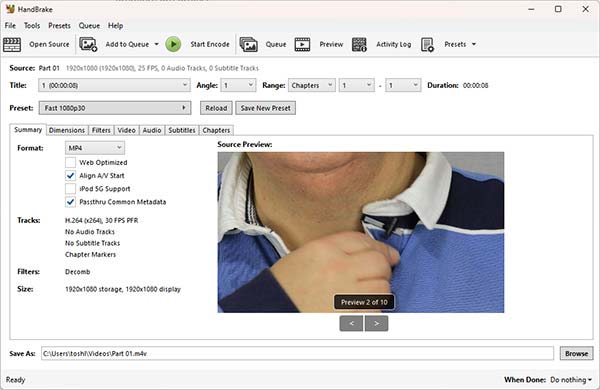Click the Preview filmstrip icon
The width and height of the screenshot is (600, 390).
click(x=302, y=44)
